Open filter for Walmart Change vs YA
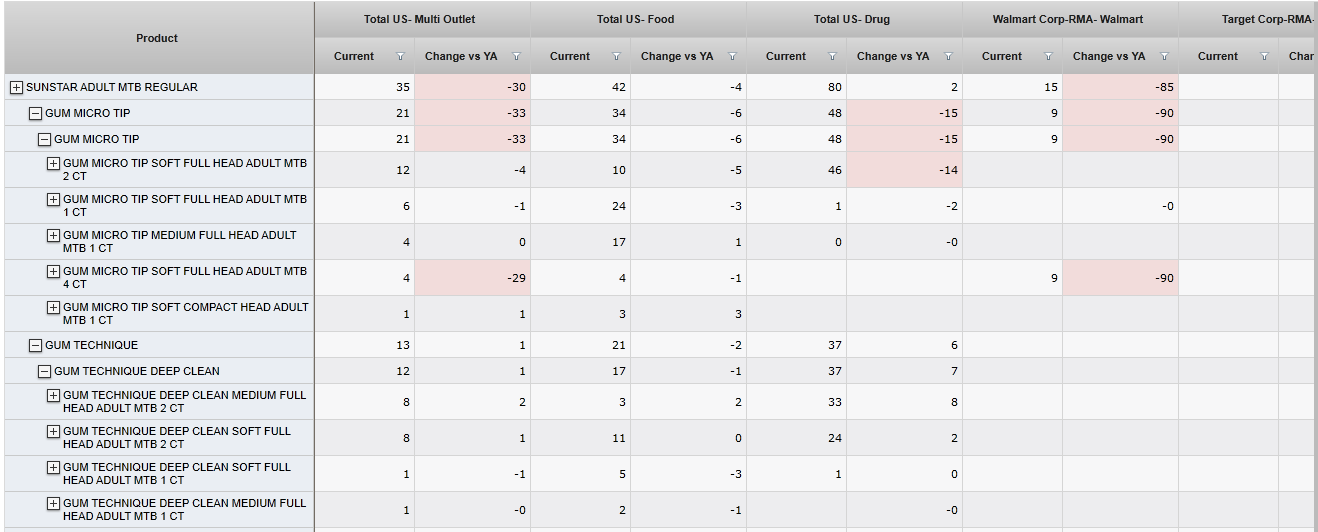The image size is (1318, 532). pos(1164,57)
